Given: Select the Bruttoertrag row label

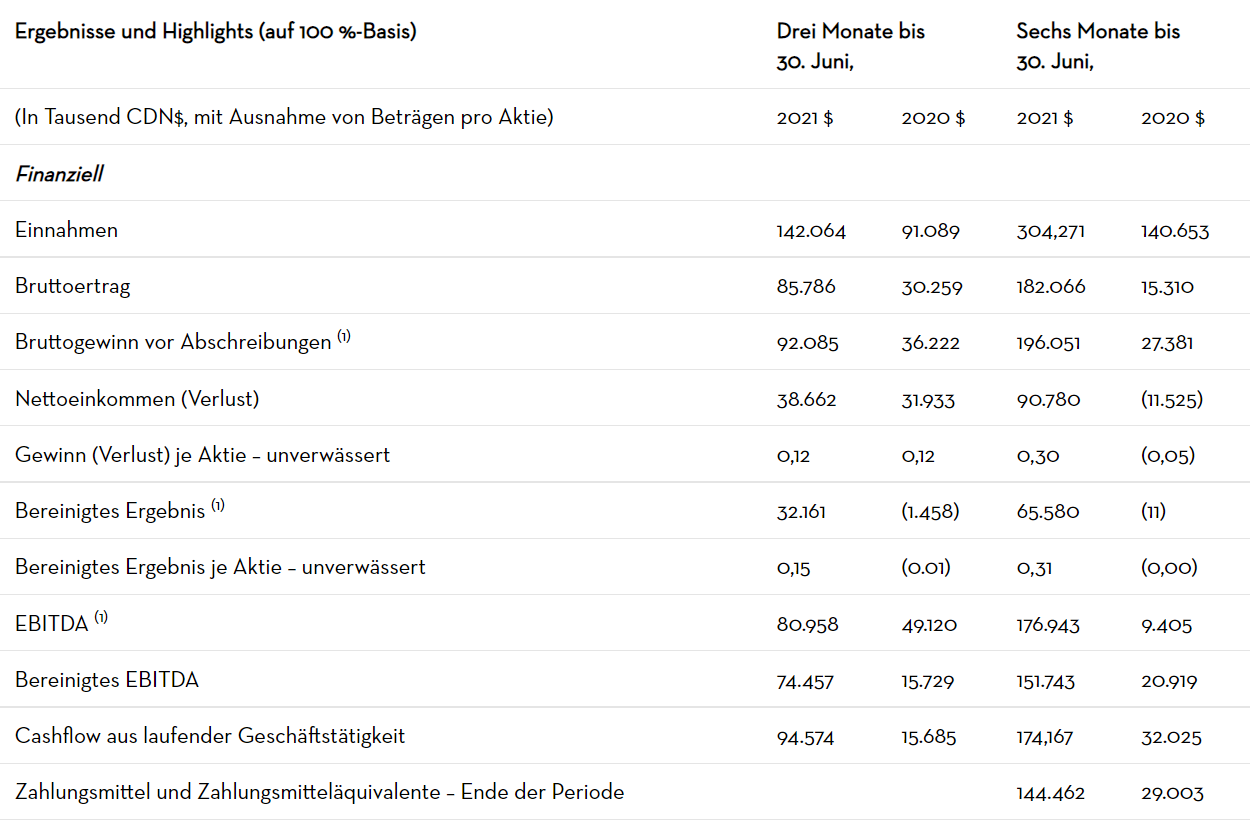Looking at the screenshot, I should [x=72, y=286].
